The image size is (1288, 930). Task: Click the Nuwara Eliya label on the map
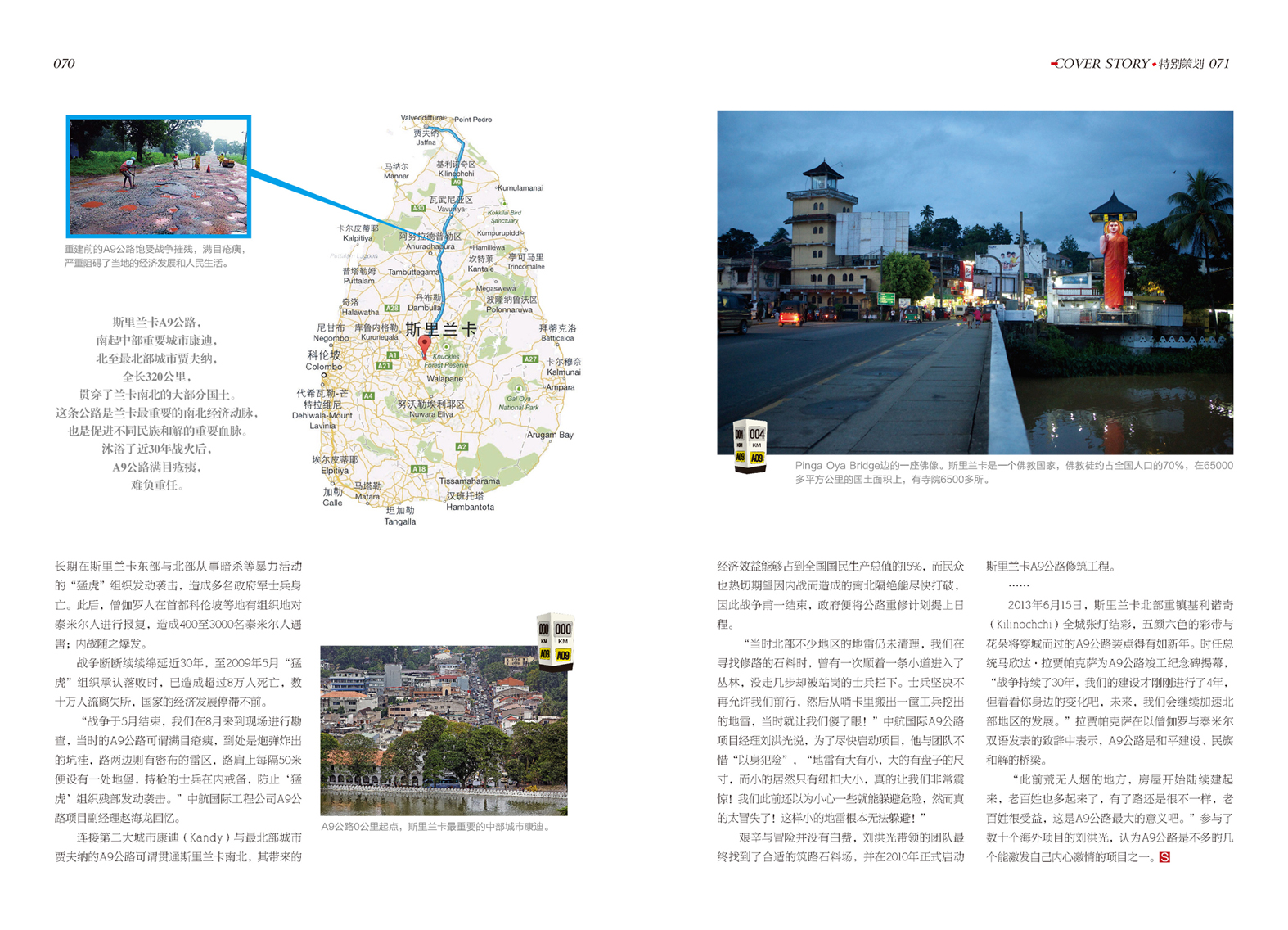tap(430, 414)
